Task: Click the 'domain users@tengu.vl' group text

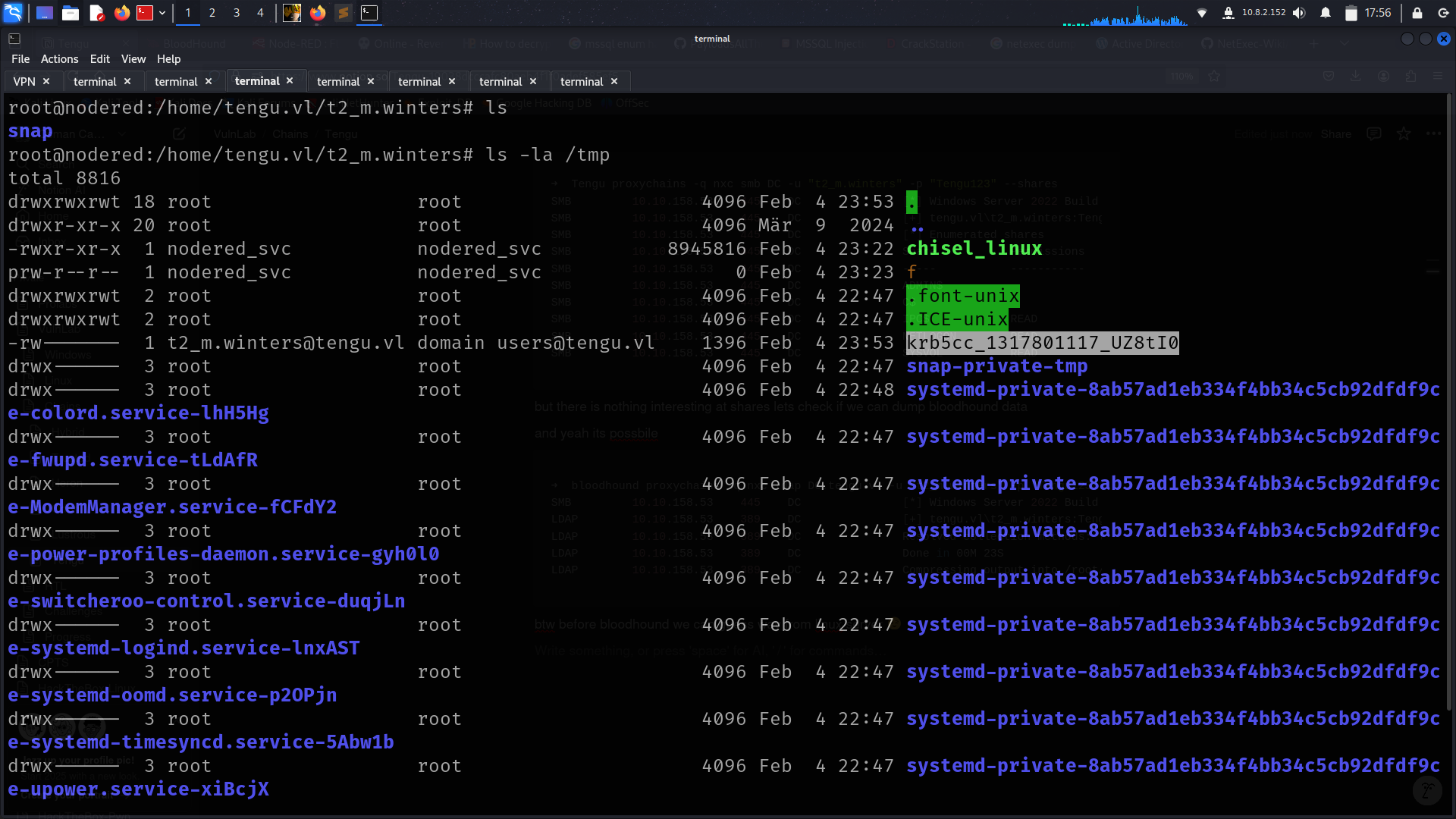Action: [x=536, y=343]
